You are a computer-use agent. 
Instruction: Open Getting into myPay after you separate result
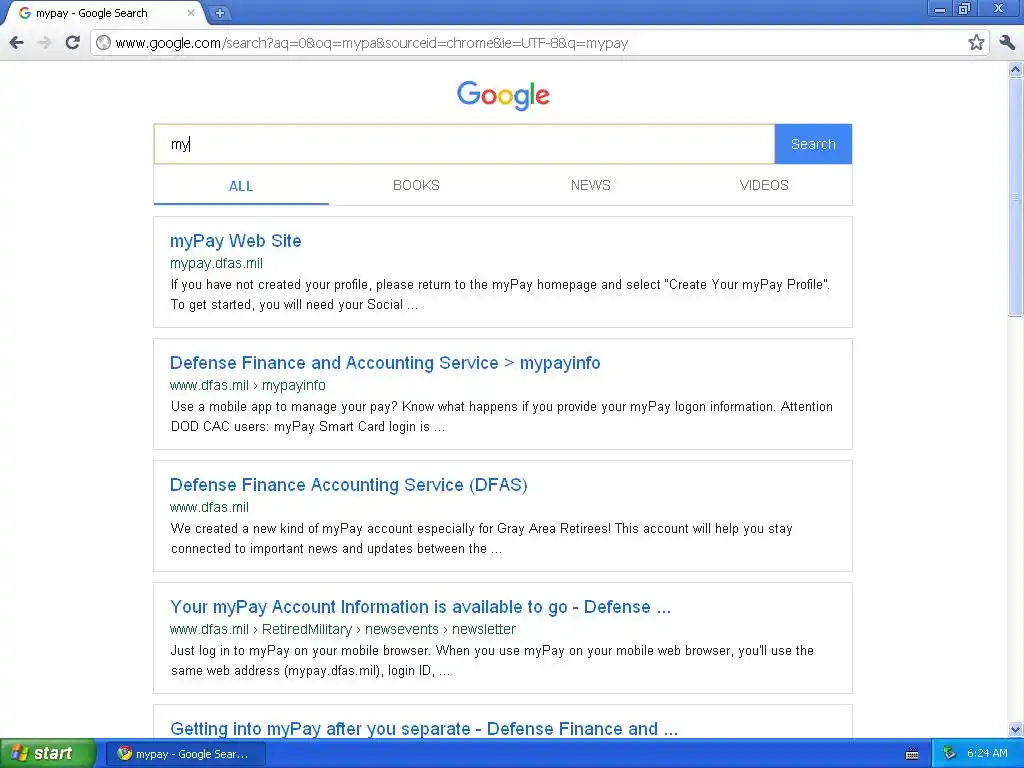click(x=424, y=729)
